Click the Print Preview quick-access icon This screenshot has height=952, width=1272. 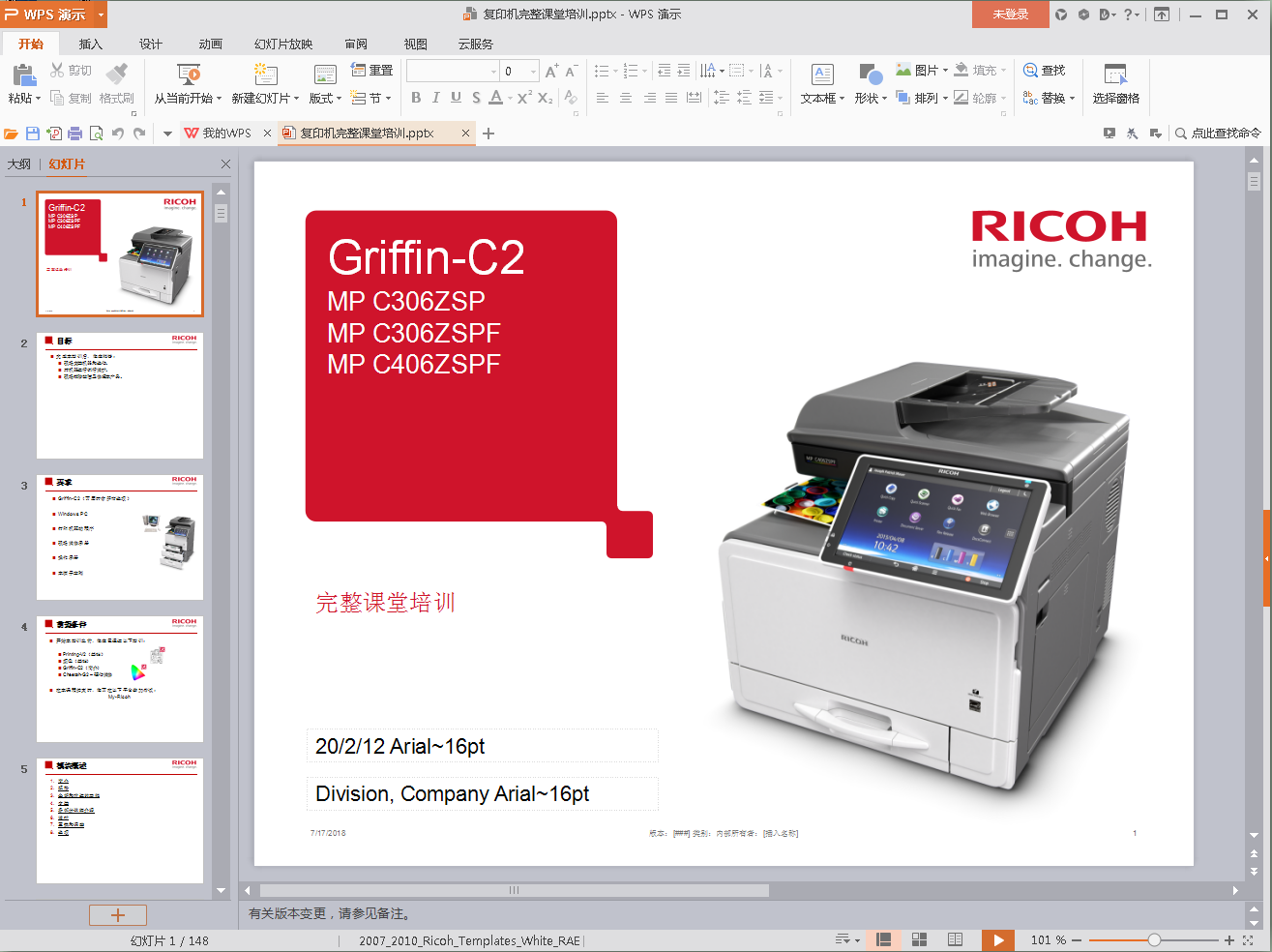[97, 134]
